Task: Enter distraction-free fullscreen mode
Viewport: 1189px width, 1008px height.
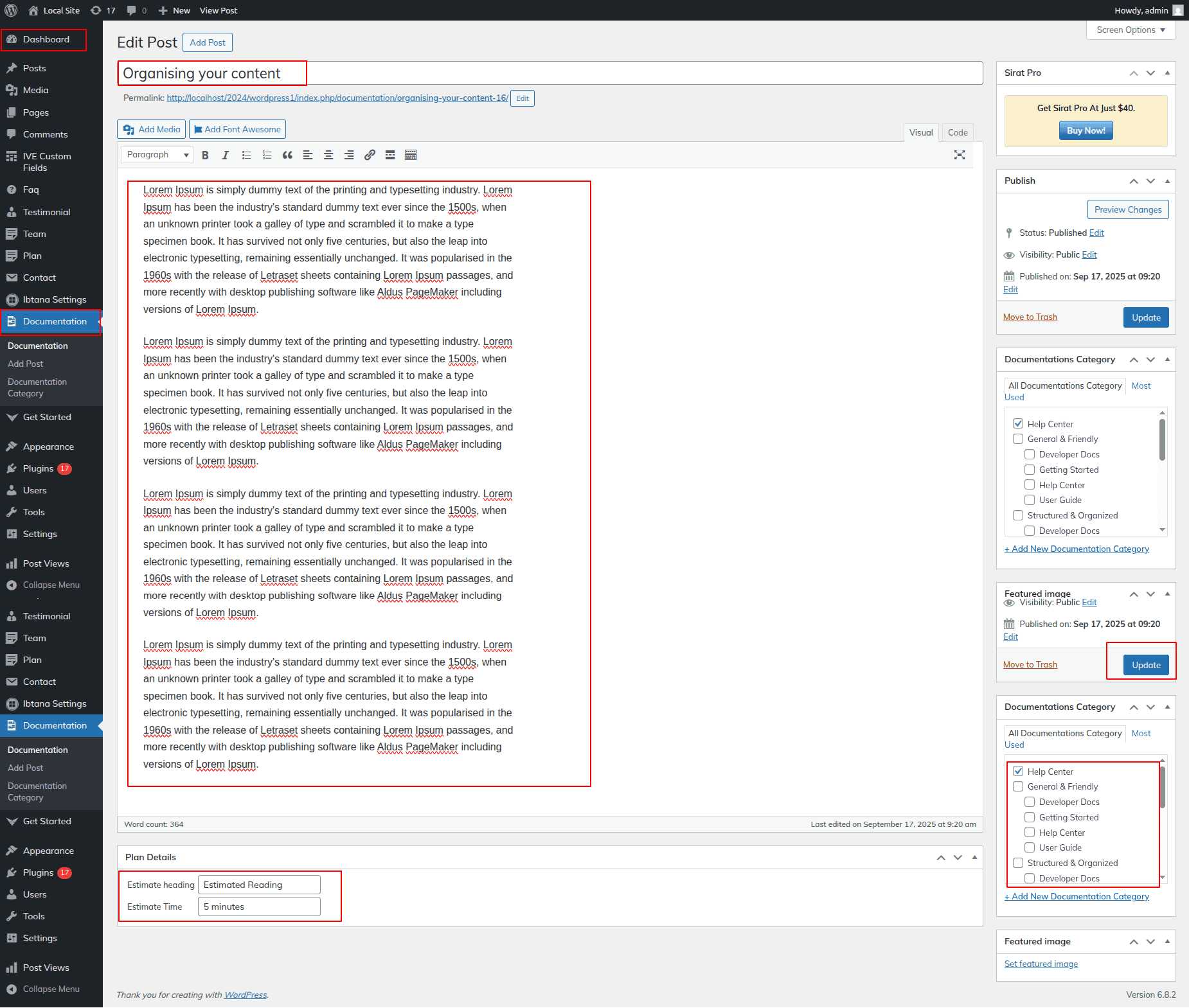Action: [x=960, y=155]
